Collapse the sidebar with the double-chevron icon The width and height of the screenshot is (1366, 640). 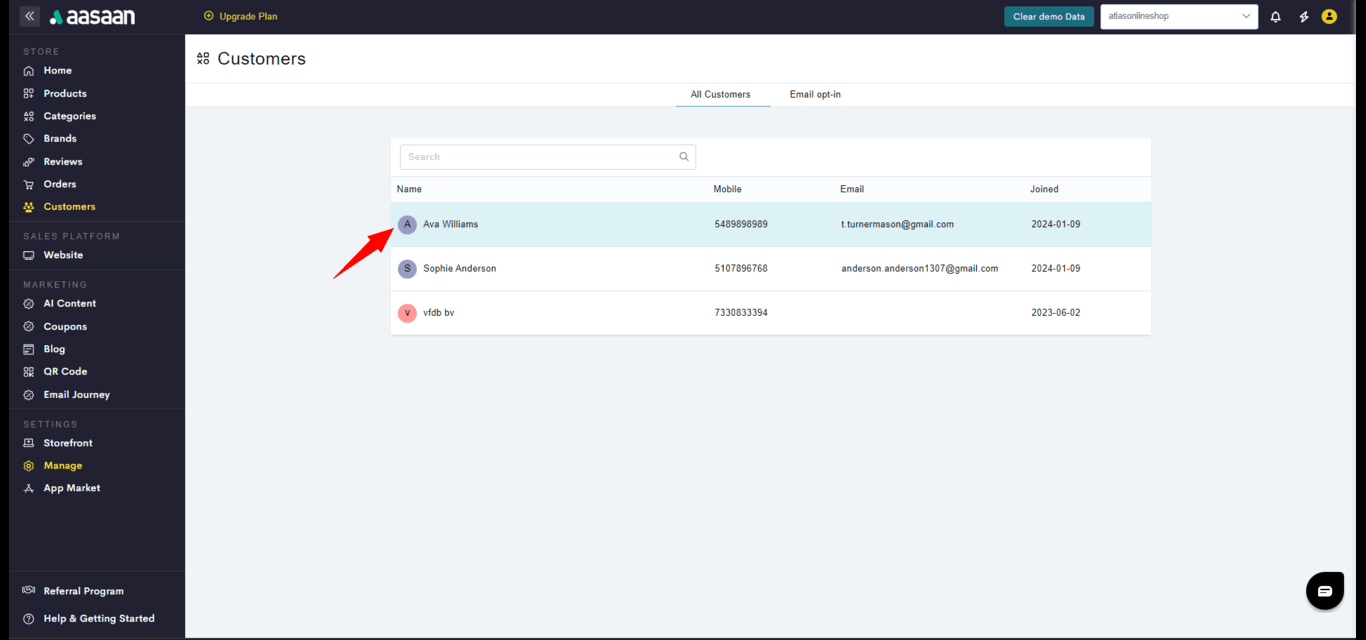[29, 16]
